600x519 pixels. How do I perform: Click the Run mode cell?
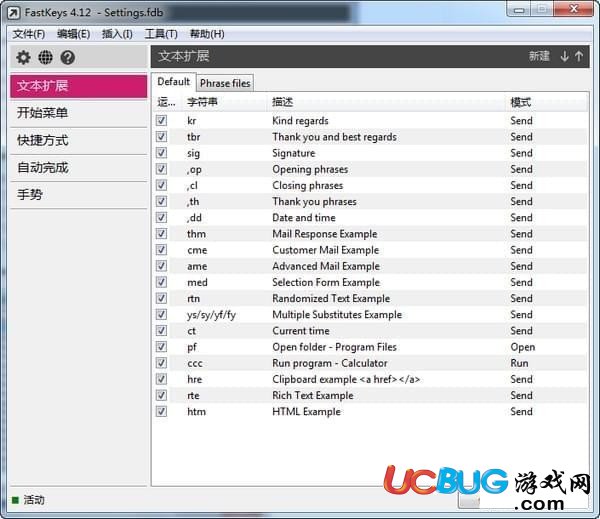click(x=519, y=363)
